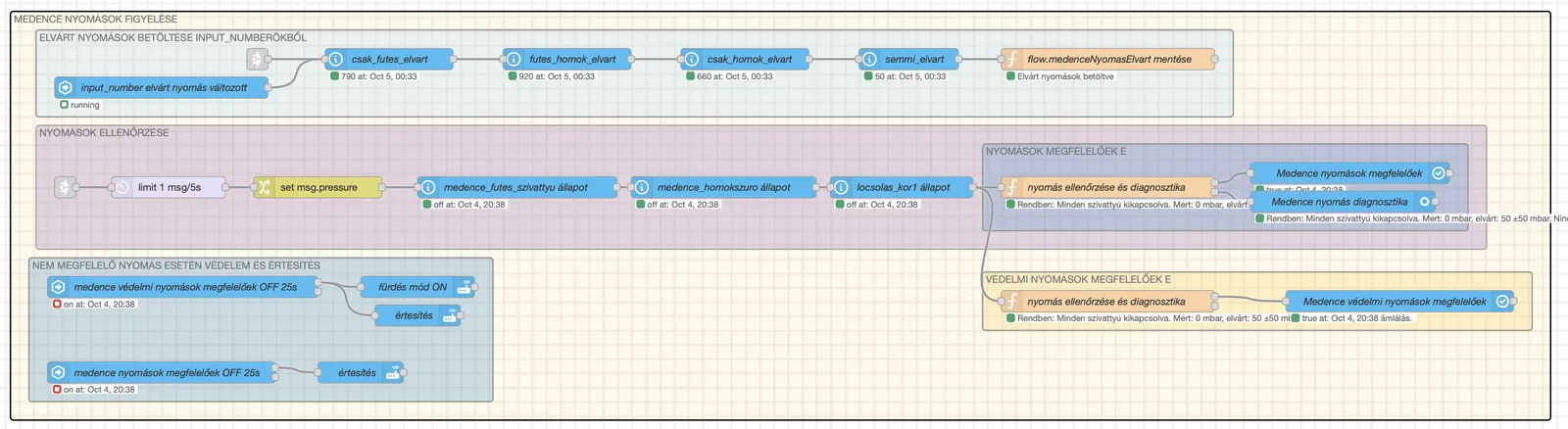Click the info icon on futes_homok_elvart node
Image resolution: width=1568 pixels, height=429 pixels.
[513, 59]
